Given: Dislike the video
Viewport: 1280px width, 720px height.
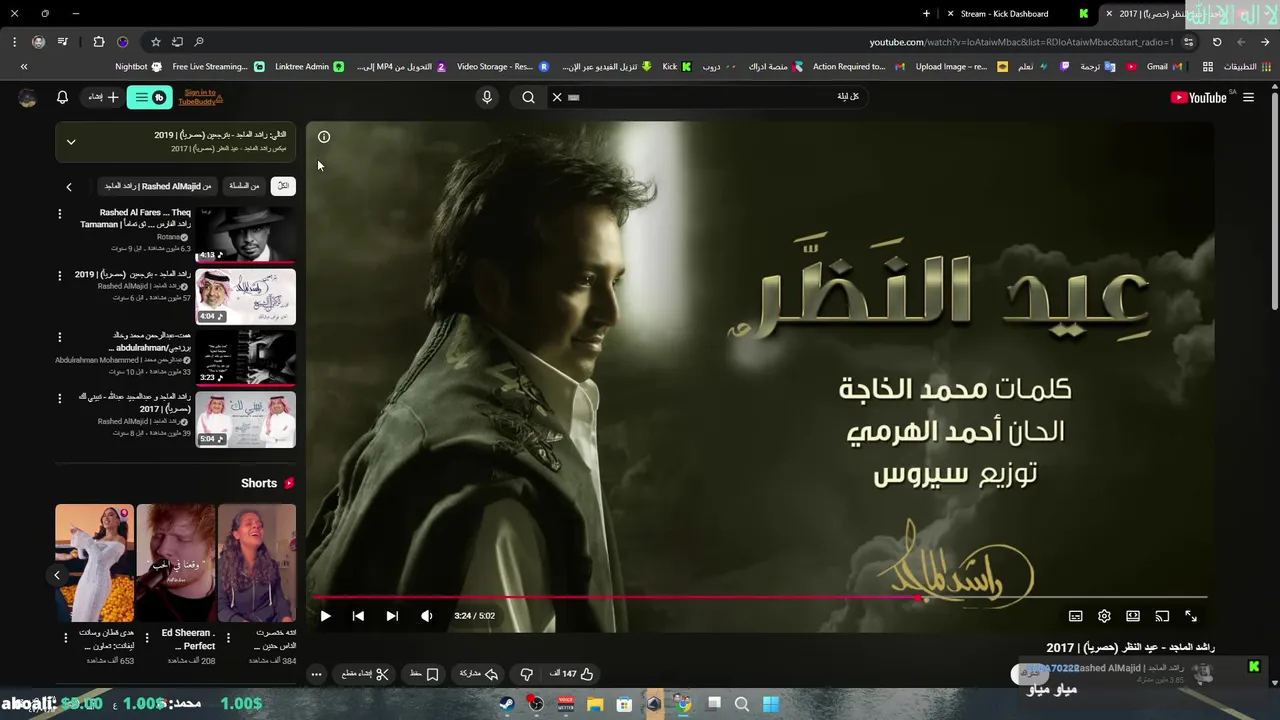Looking at the screenshot, I should point(527,674).
